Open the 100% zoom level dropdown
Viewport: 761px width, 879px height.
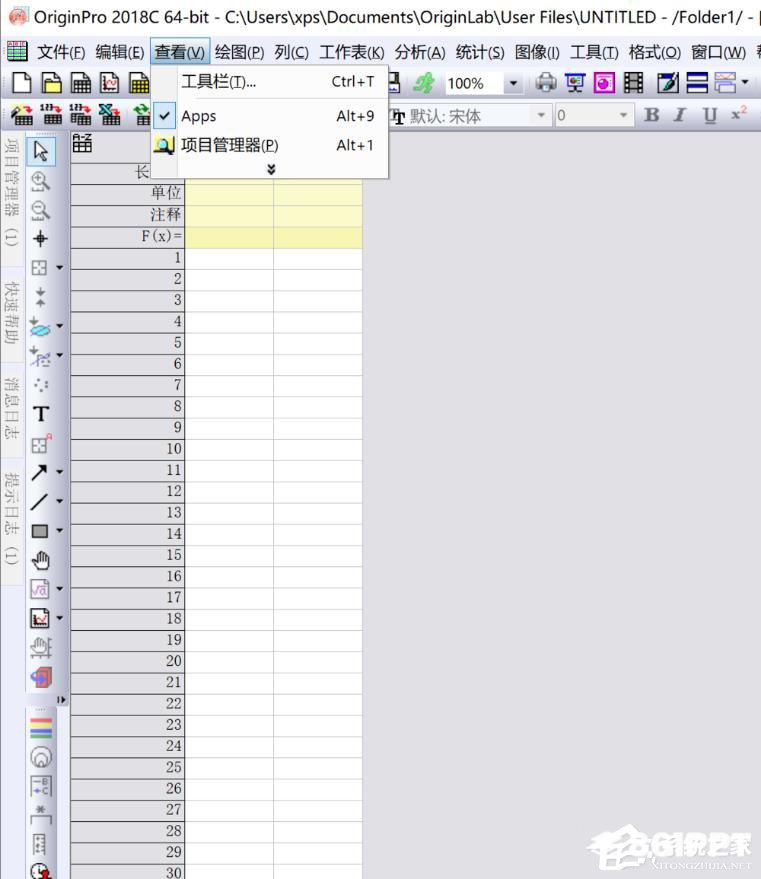click(x=513, y=84)
